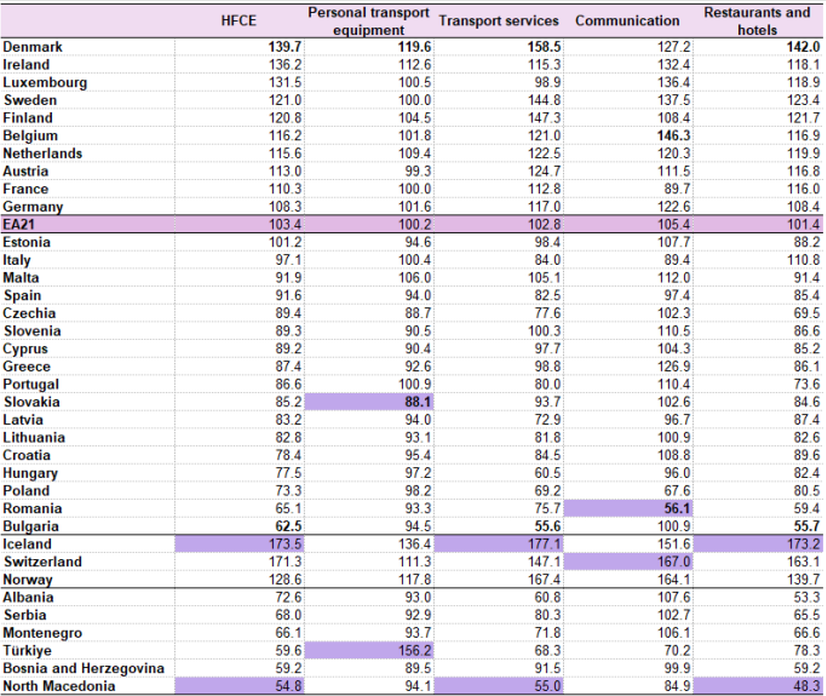
Task: Click Ireland's HFCE value 136.2
Action: (x=285, y=65)
